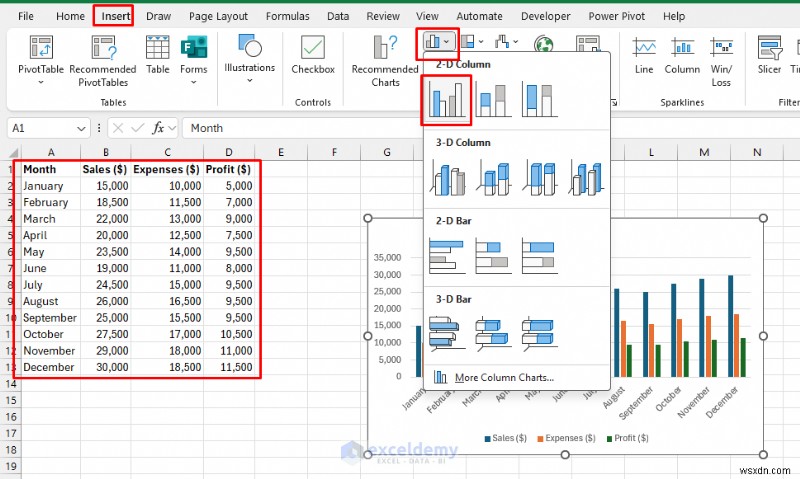Select all cells with corner button
800x479 pixels.
[x=13, y=152]
